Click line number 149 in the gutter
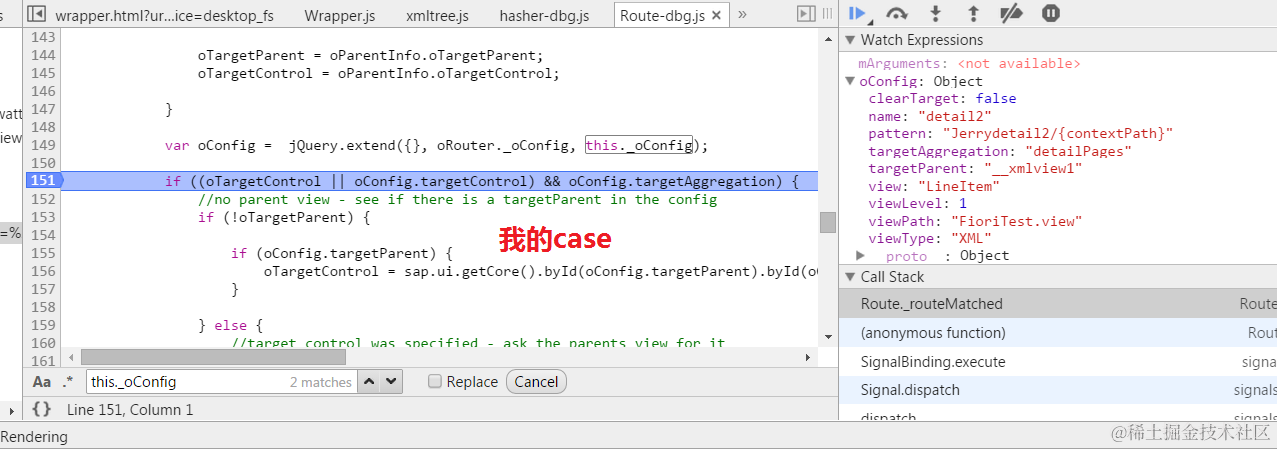 click(x=43, y=145)
